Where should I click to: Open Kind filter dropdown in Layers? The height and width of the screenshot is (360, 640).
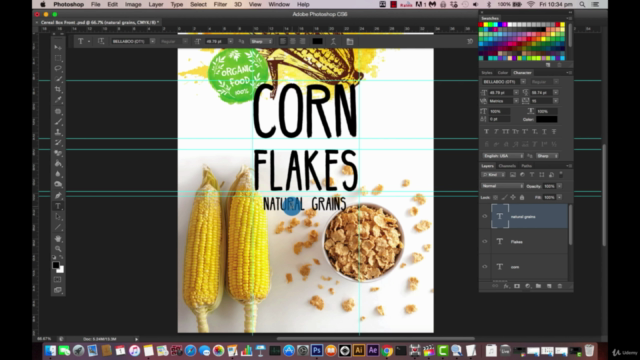click(493, 175)
